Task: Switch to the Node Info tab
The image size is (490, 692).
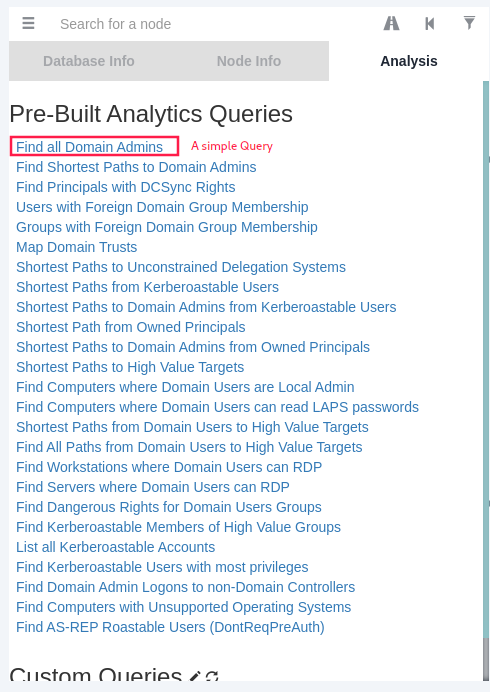Action: [x=249, y=61]
